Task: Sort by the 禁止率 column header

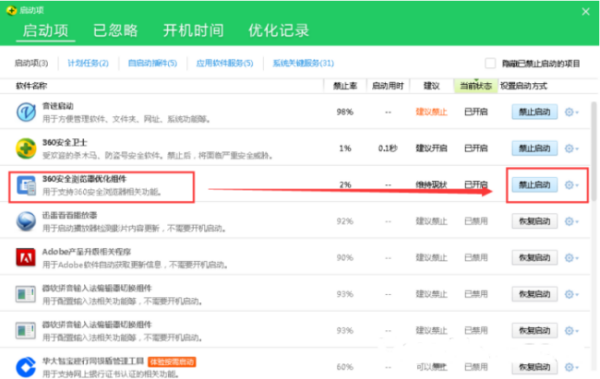Action: coord(345,86)
